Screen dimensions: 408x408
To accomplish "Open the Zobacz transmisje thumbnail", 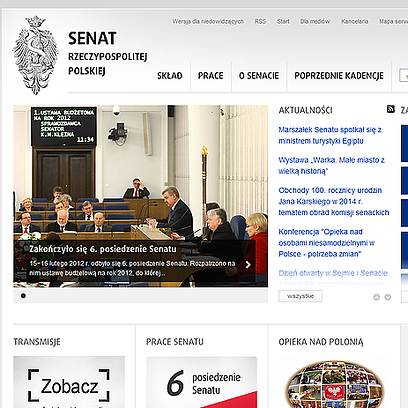I will (x=69, y=382).
